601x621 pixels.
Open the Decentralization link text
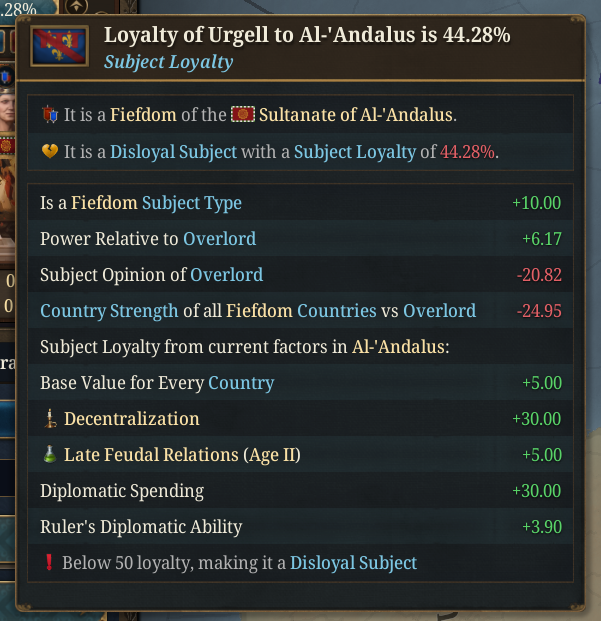131,419
